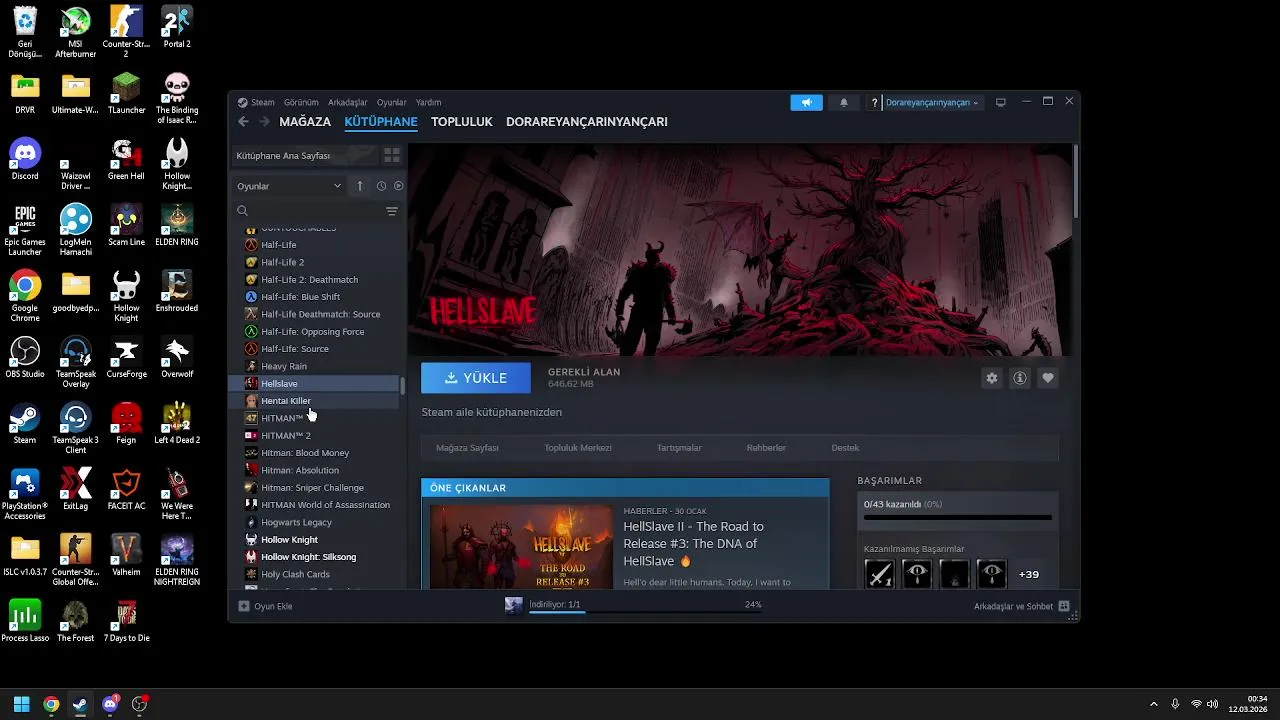Click ELDEN RING desktop icon
The height and width of the screenshot is (720, 1280).
click(177, 226)
